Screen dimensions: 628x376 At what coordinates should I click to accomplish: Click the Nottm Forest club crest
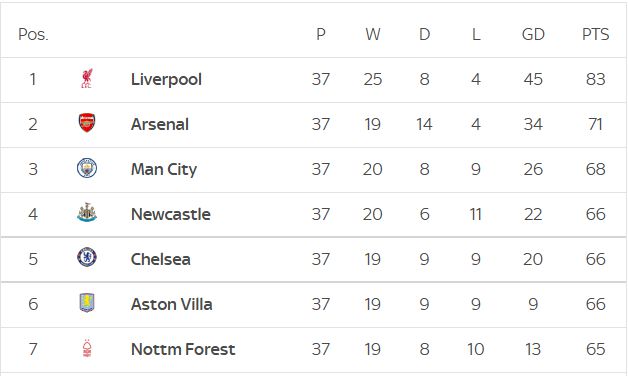pos(87,348)
